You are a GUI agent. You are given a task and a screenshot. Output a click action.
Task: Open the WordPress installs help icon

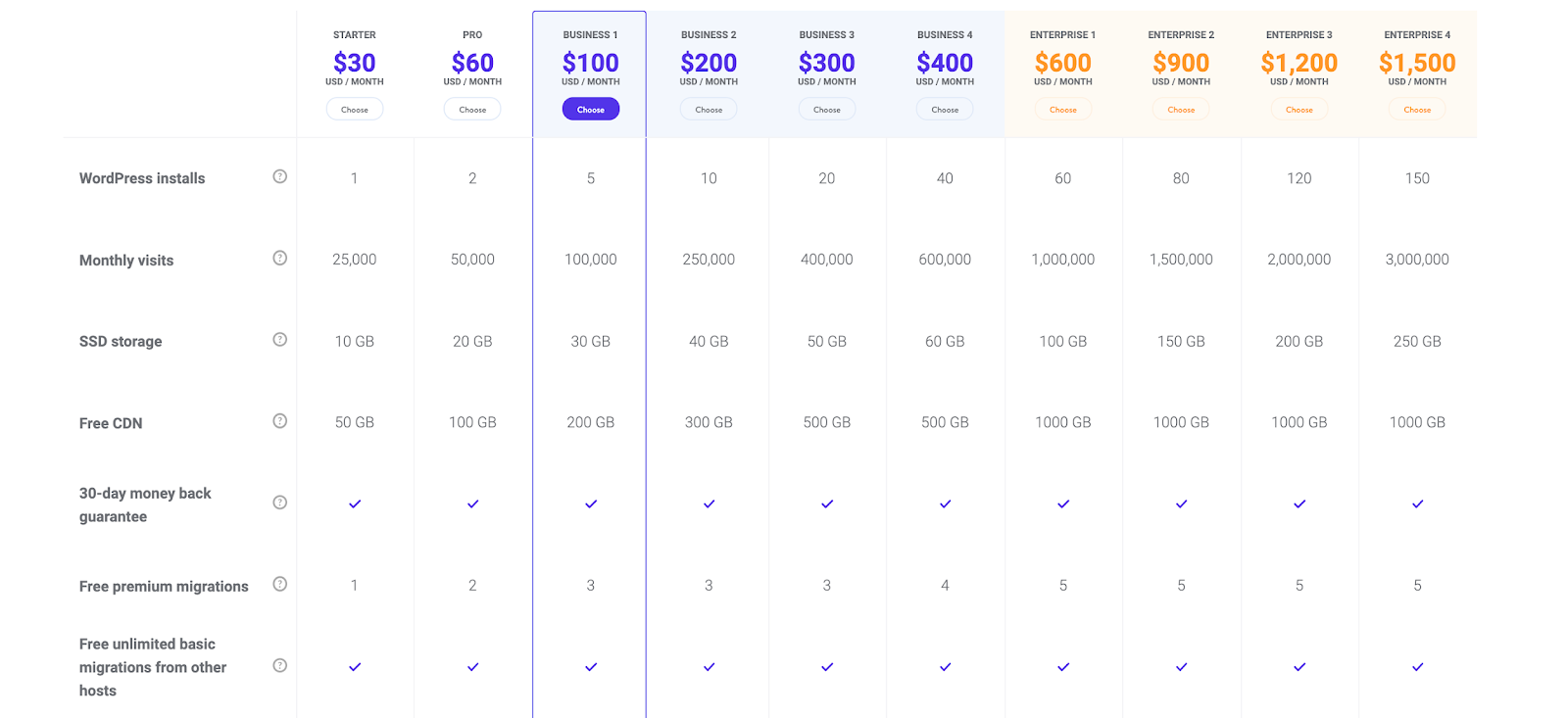(x=280, y=176)
